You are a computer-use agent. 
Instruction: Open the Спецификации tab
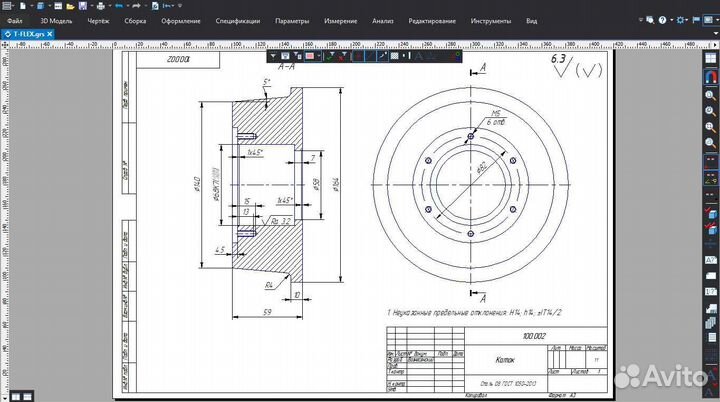click(x=237, y=21)
